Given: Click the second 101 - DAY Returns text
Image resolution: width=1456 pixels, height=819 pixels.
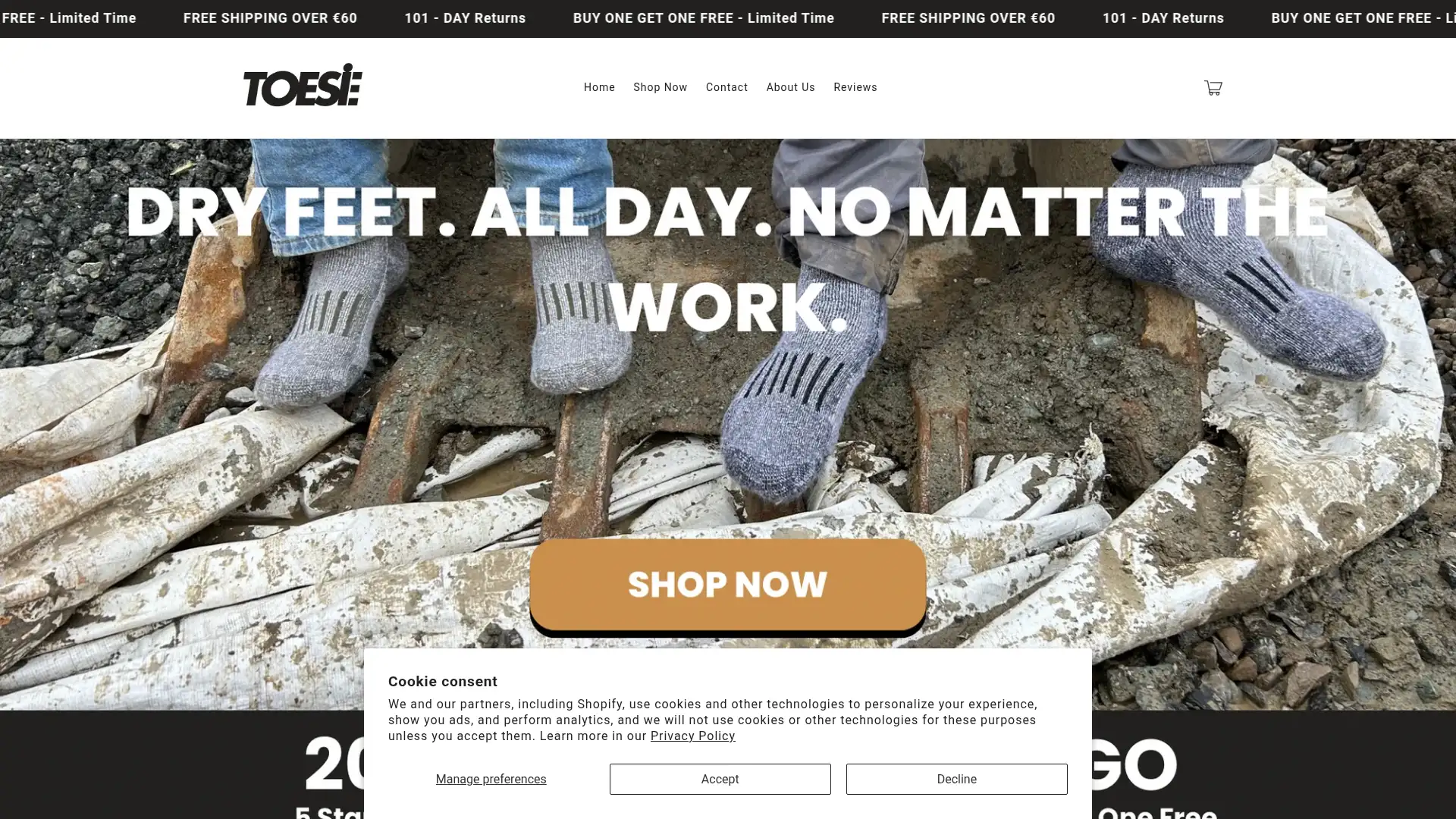Looking at the screenshot, I should [1163, 18].
